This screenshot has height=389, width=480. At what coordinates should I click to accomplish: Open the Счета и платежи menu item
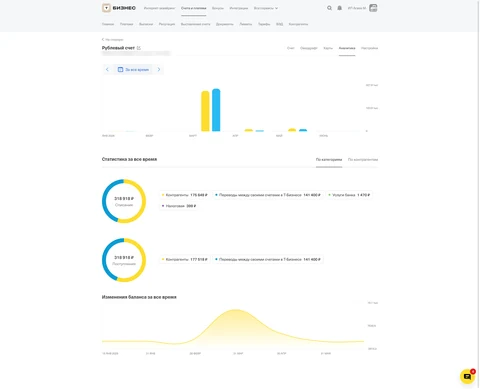[x=194, y=8]
